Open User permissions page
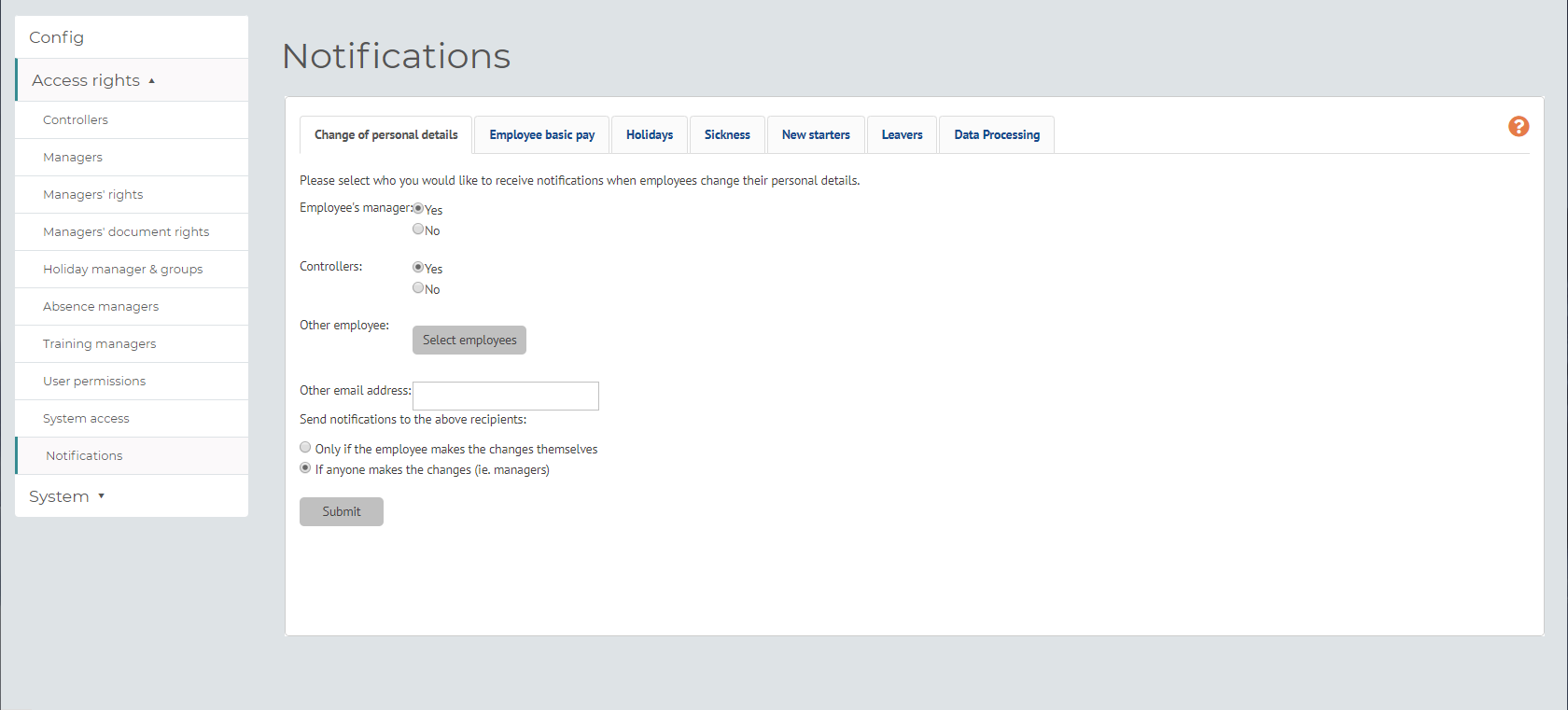The image size is (1568, 710). click(132, 381)
